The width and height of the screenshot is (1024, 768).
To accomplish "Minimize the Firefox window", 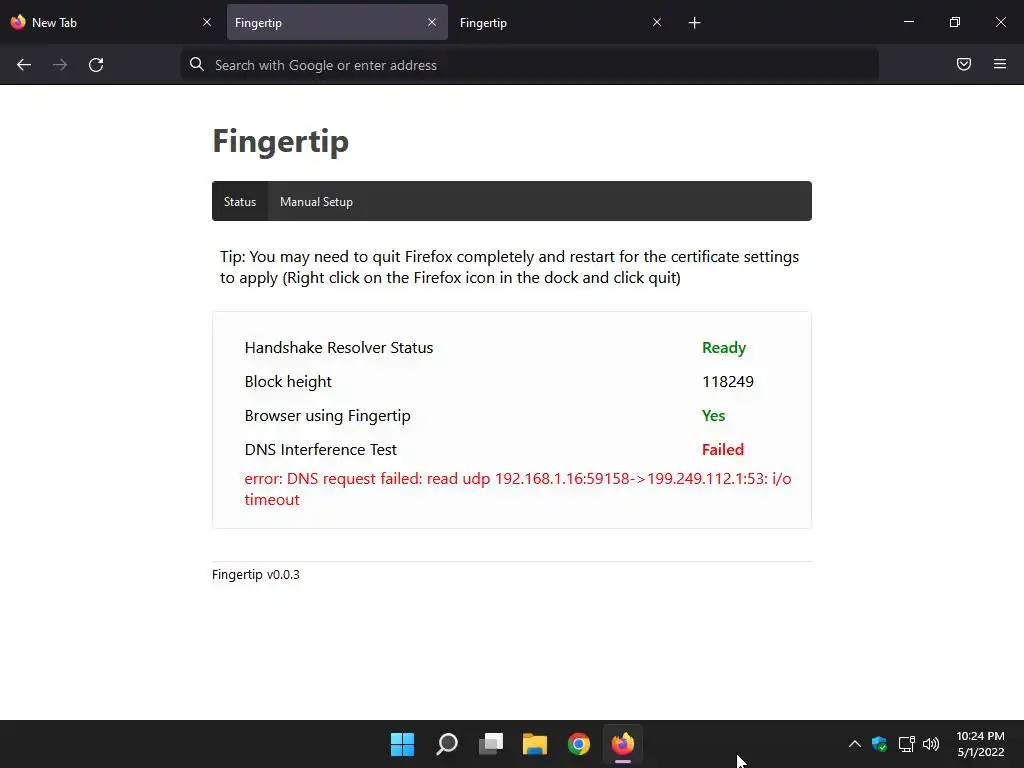I will pyautogui.click(x=908, y=22).
